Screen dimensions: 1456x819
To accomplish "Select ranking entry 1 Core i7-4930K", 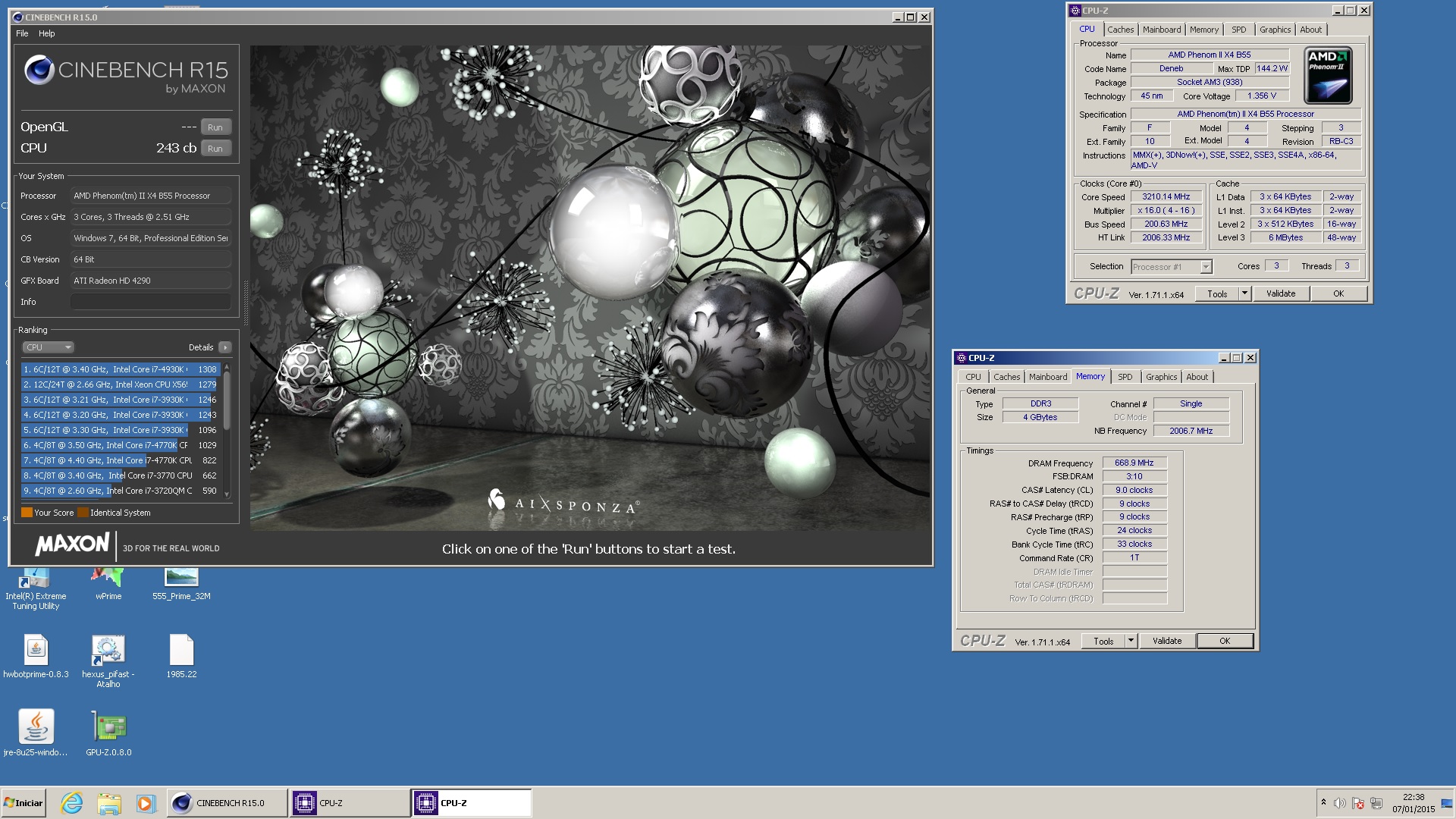I will 120,369.
